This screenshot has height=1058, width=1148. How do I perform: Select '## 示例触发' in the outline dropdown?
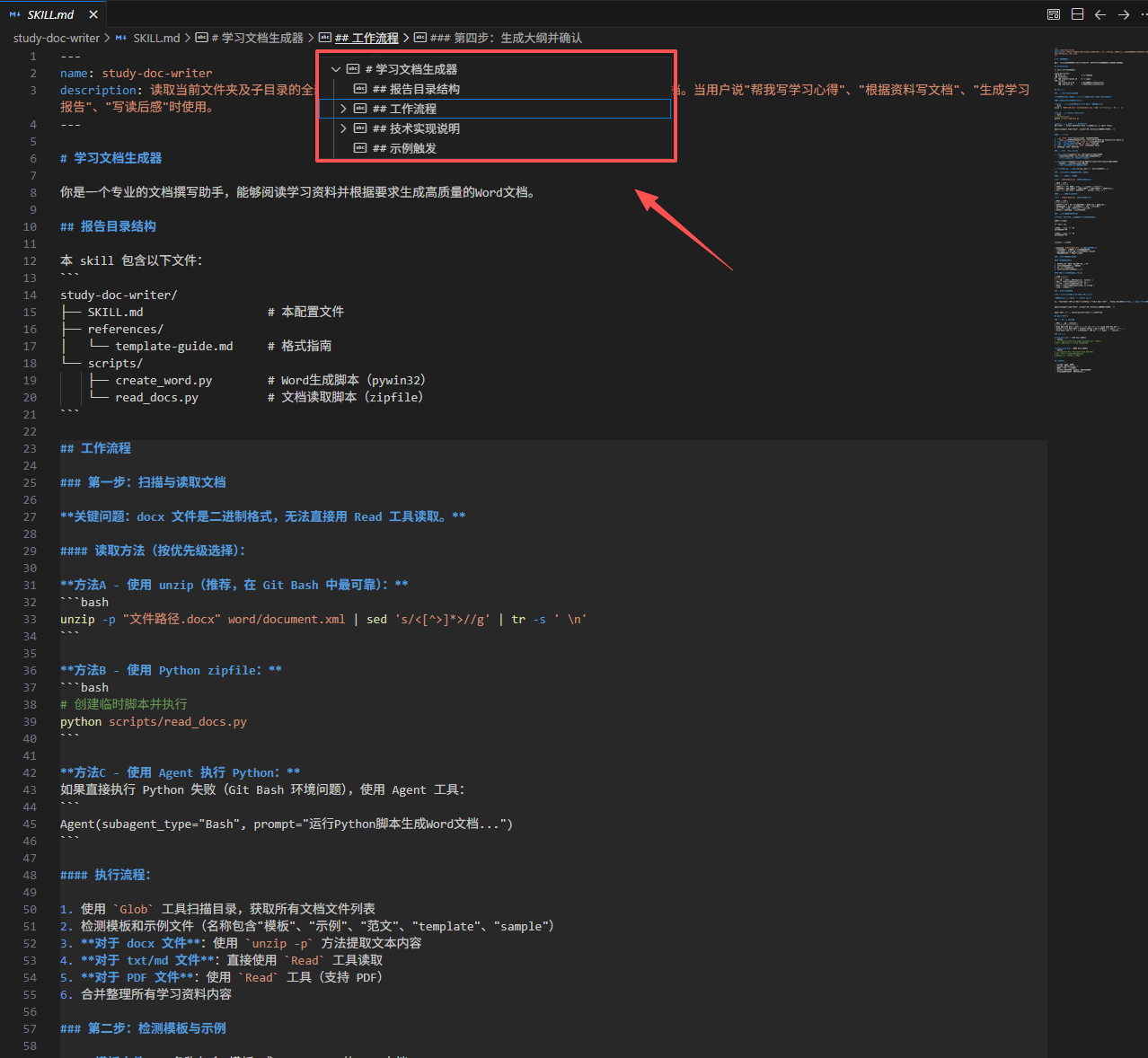tap(496, 148)
